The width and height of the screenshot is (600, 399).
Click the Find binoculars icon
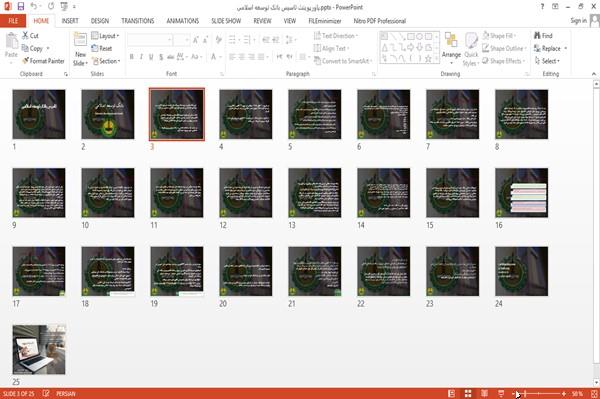coord(538,36)
